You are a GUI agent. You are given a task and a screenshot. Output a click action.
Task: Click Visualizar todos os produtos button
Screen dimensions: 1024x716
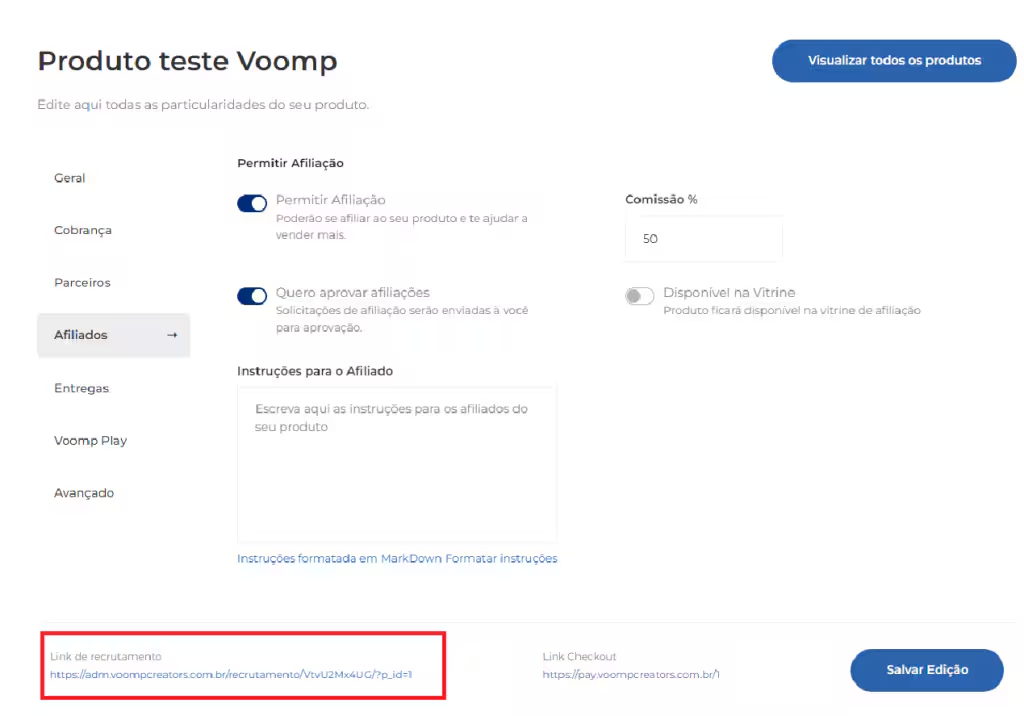click(x=894, y=61)
